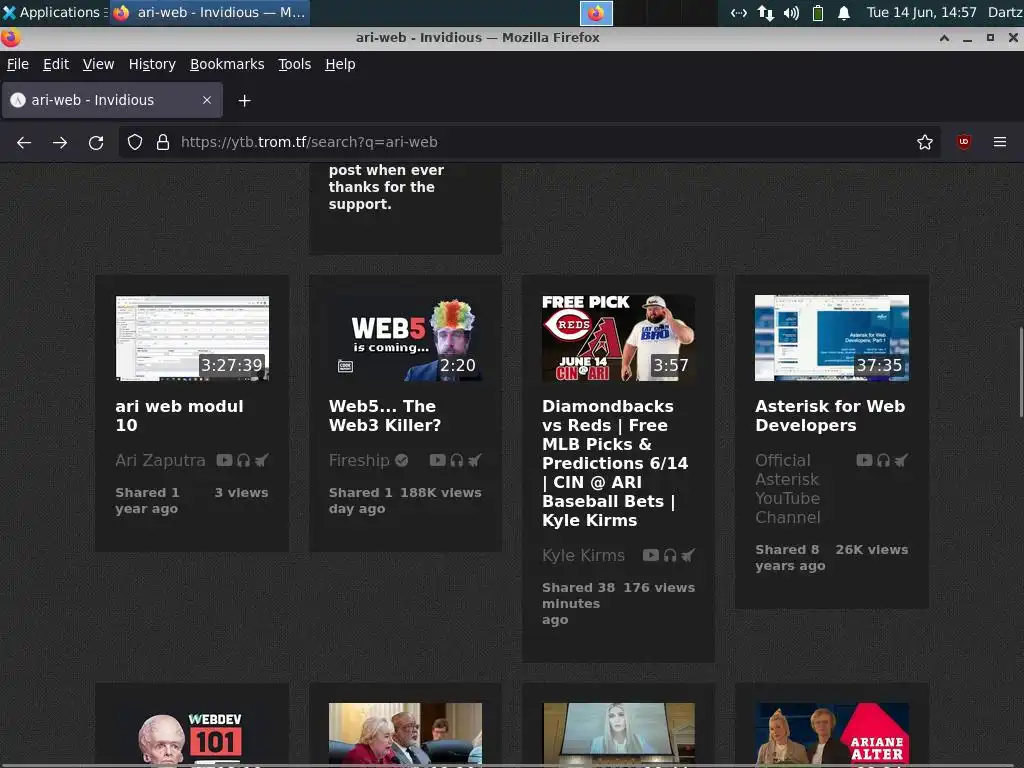Viewport: 1024px width, 768px height.
Task: Open the File menu
Action: pyautogui.click(x=18, y=64)
